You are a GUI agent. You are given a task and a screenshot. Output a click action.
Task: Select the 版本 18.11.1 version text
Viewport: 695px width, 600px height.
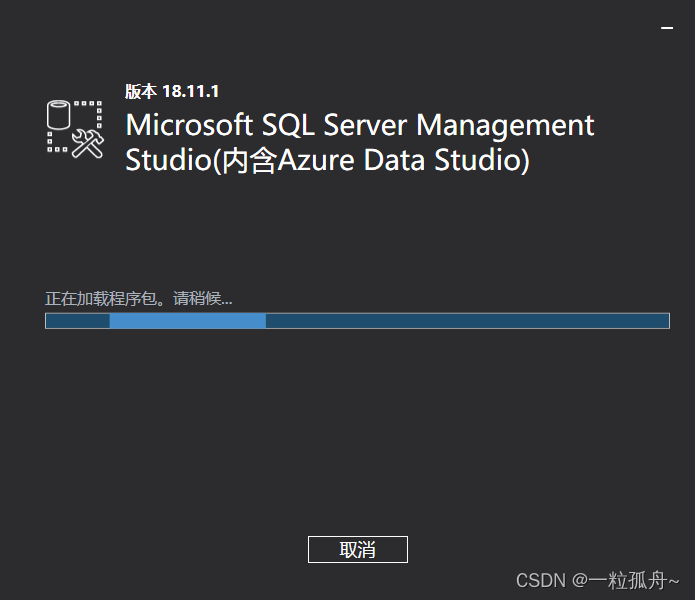coord(172,92)
